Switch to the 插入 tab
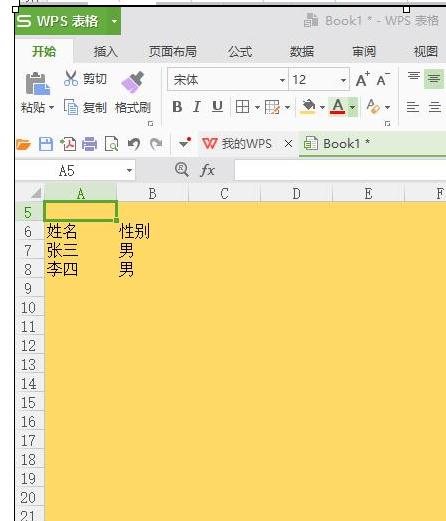Image resolution: width=446 pixels, height=521 pixels. click(x=106, y=52)
